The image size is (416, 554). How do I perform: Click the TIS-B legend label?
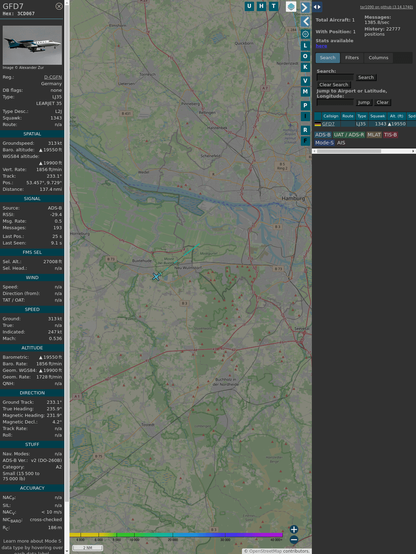coord(391,135)
